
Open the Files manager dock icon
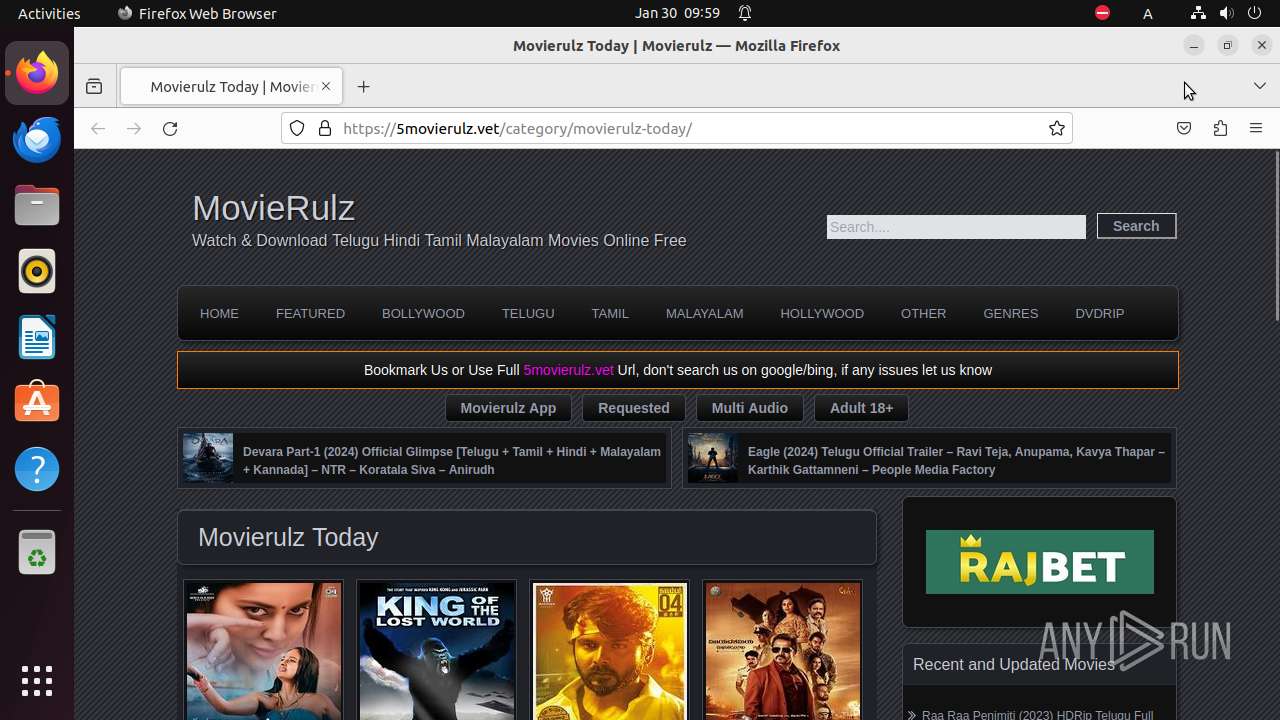(x=37, y=205)
